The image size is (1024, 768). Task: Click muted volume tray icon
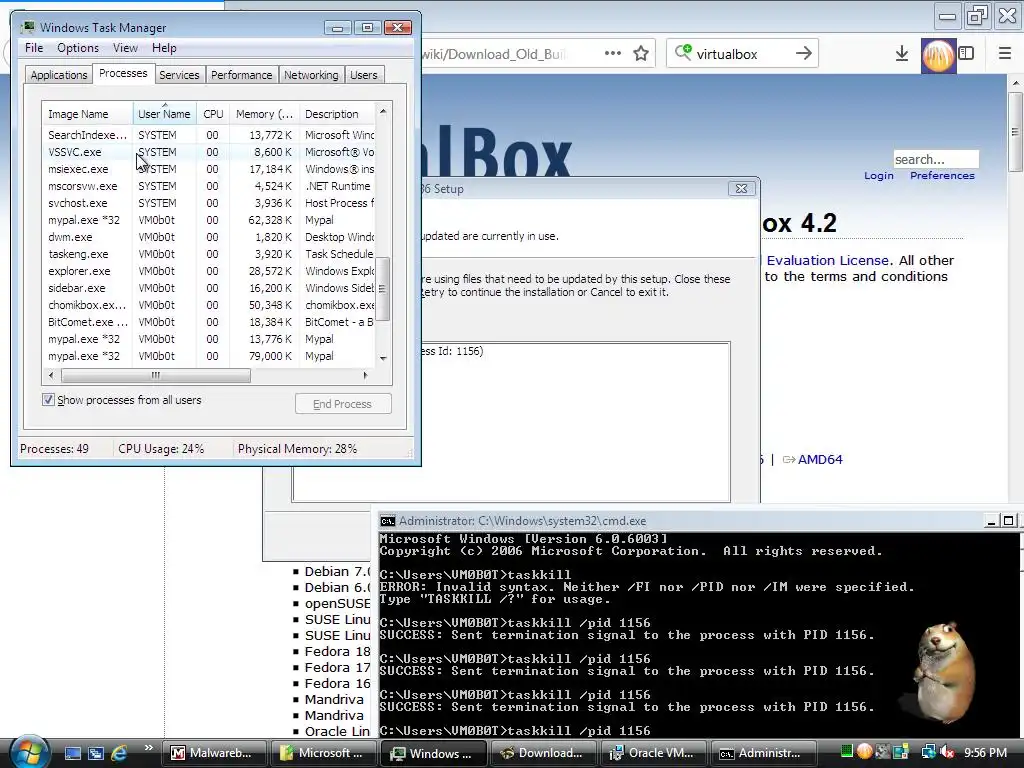947,752
